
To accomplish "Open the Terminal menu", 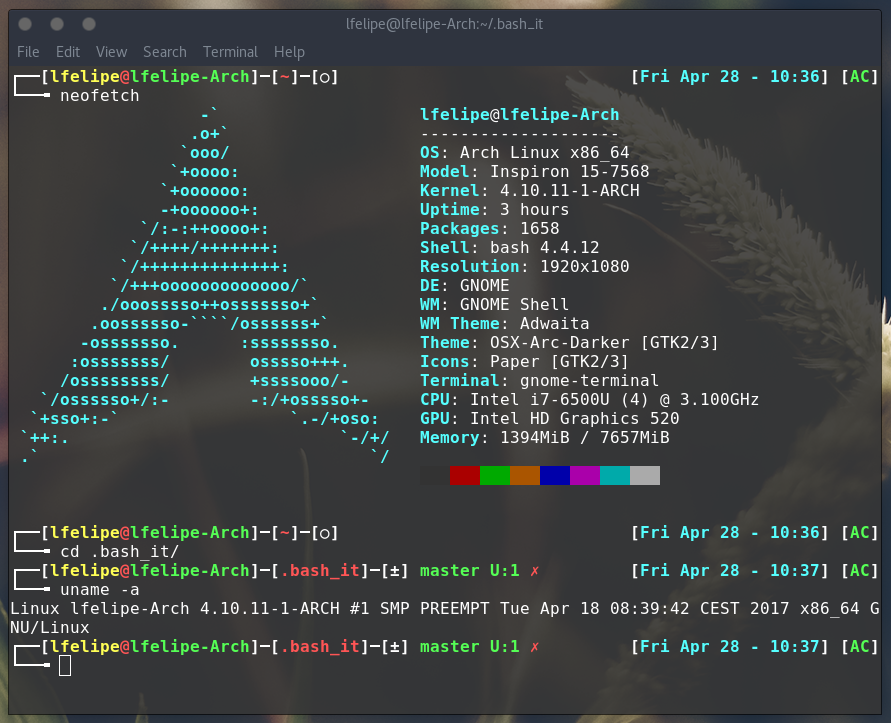I will pyautogui.click(x=230, y=52).
